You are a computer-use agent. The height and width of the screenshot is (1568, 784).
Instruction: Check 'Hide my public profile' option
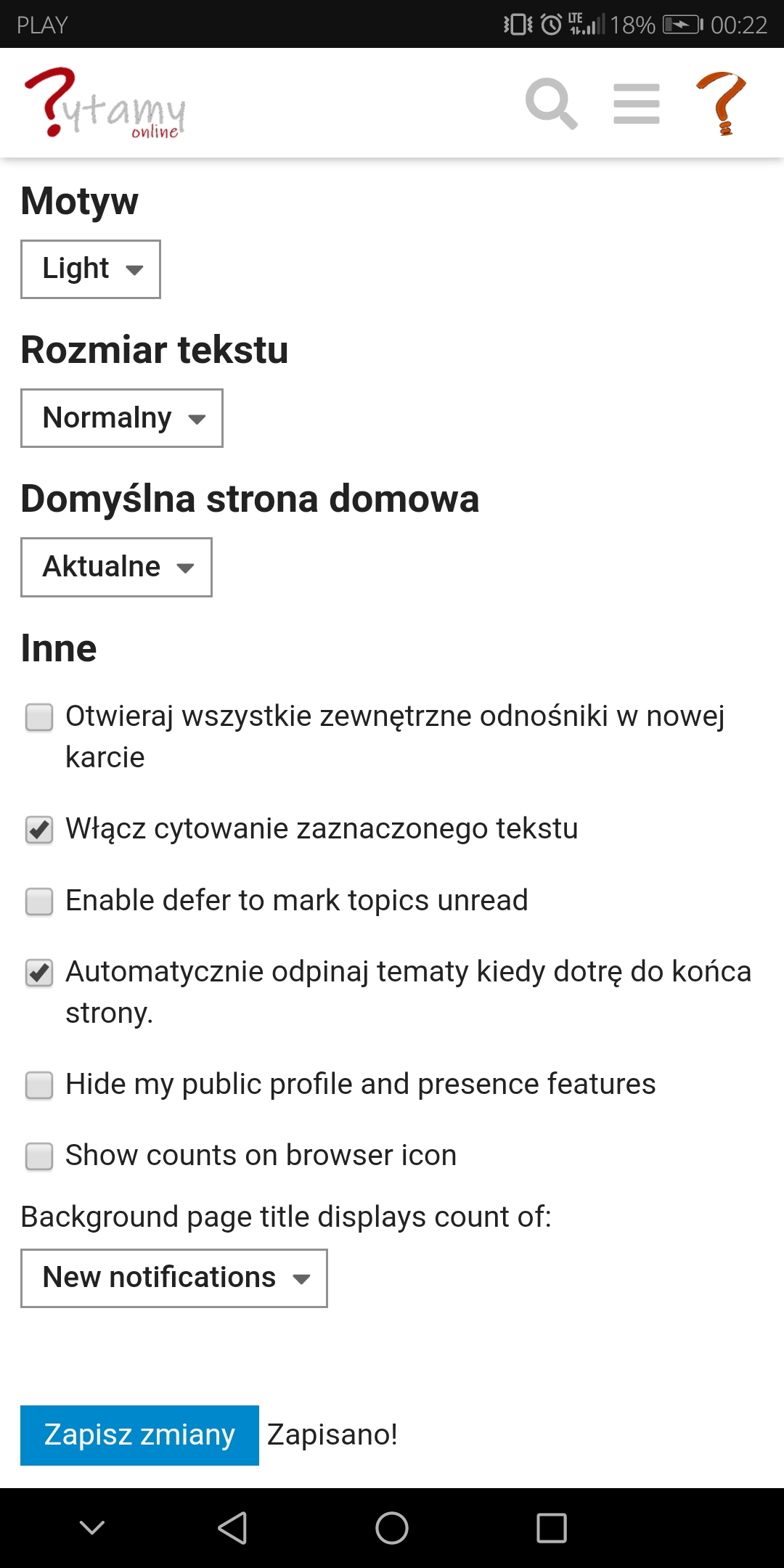pos(39,1085)
